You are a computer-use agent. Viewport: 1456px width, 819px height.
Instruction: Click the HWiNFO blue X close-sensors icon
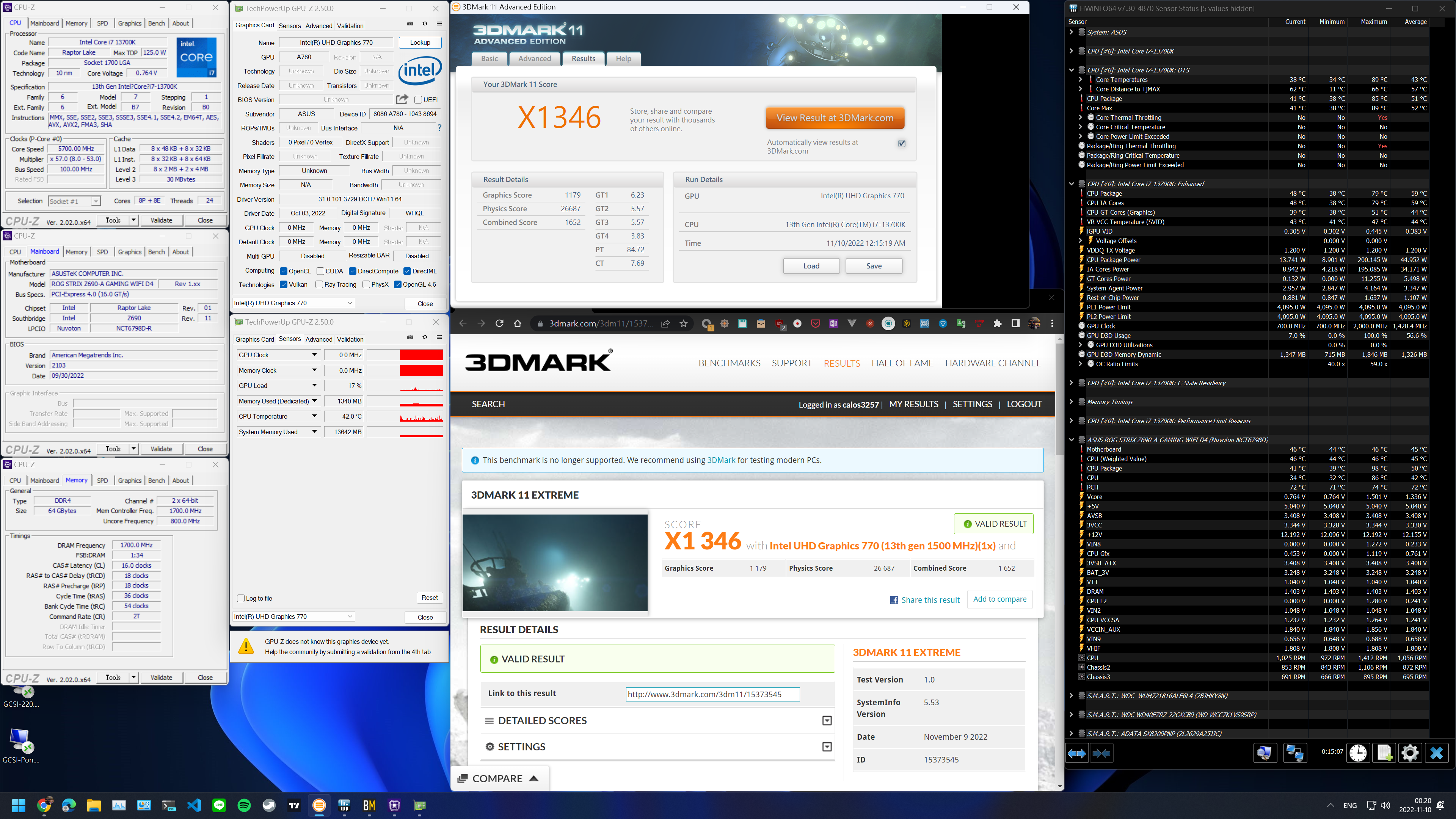pyautogui.click(x=1436, y=753)
